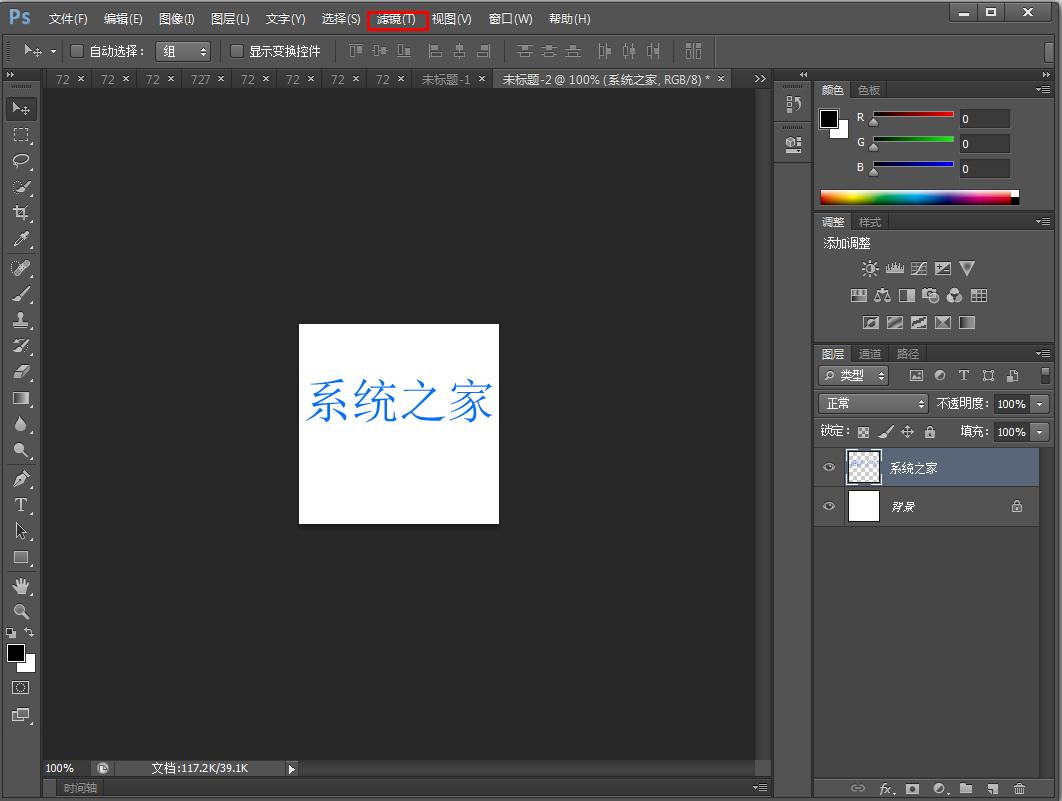Open the 类型 layer filter dropdown
The height and width of the screenshot is (801, 1062).
click(853, 375)
